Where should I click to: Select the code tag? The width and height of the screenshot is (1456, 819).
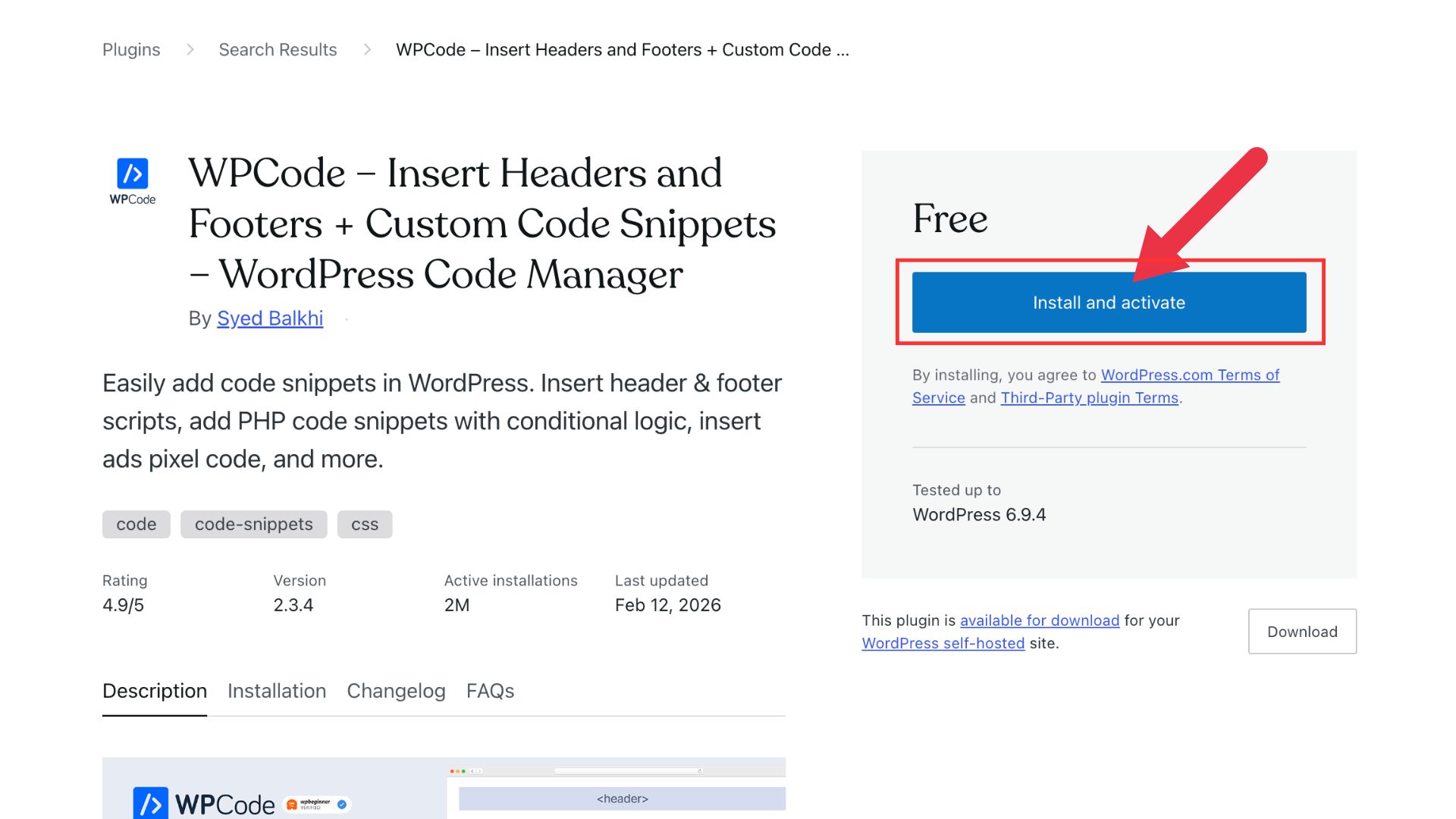pos(136,524)
